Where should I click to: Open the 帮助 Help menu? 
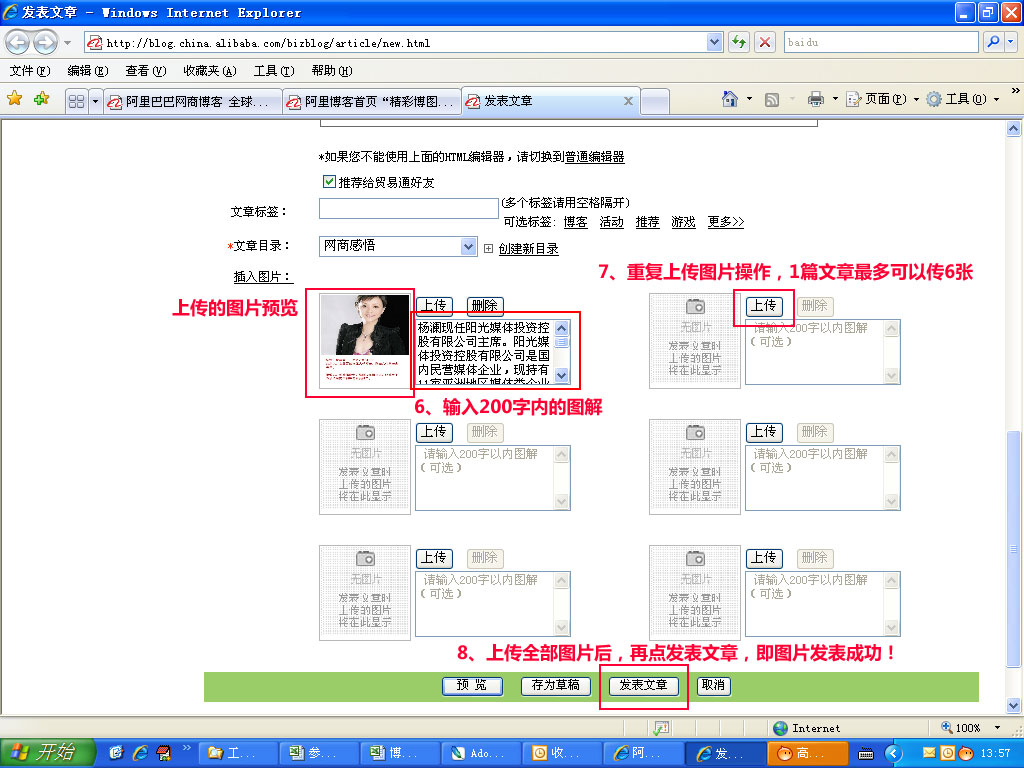coord(331,71)
